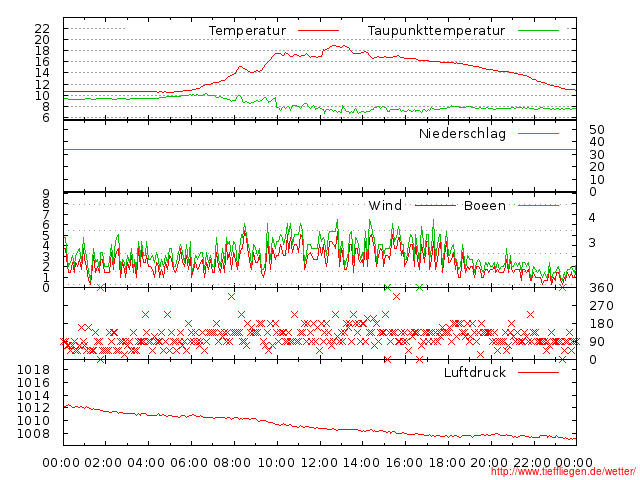The height and width of the screenshot is (480, 640).
Task: Click the 20:00 time axis label
Action: (x=489, y=463)
